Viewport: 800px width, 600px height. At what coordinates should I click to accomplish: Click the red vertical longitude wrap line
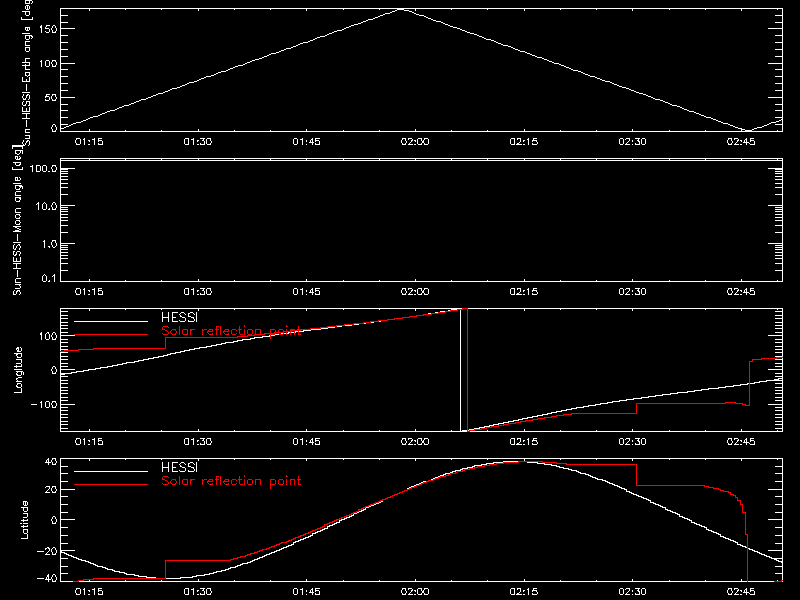[x=467, y=370]
